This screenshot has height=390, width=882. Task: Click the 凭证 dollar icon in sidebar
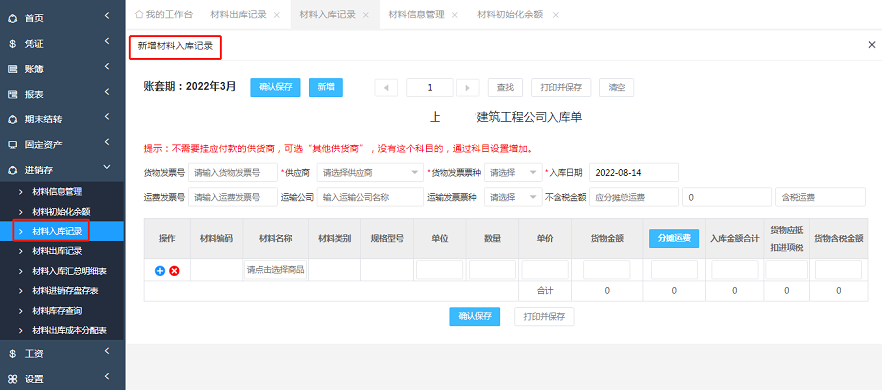(x=12, y=44)
